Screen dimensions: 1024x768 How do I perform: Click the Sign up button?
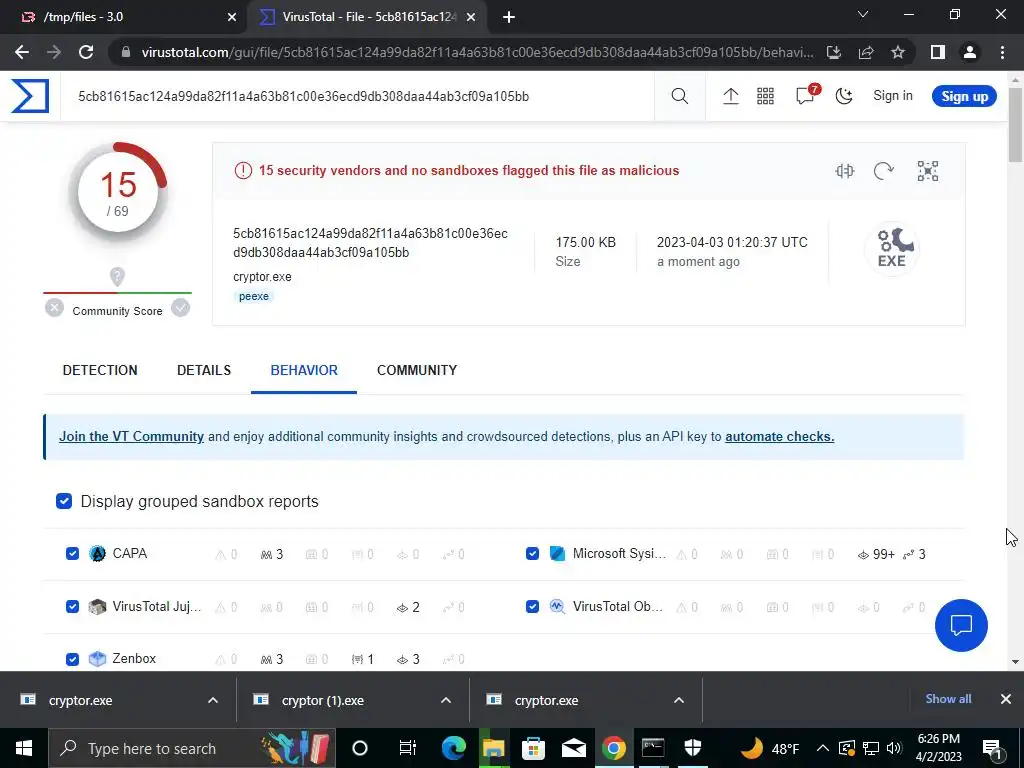[x=964, y=97]
